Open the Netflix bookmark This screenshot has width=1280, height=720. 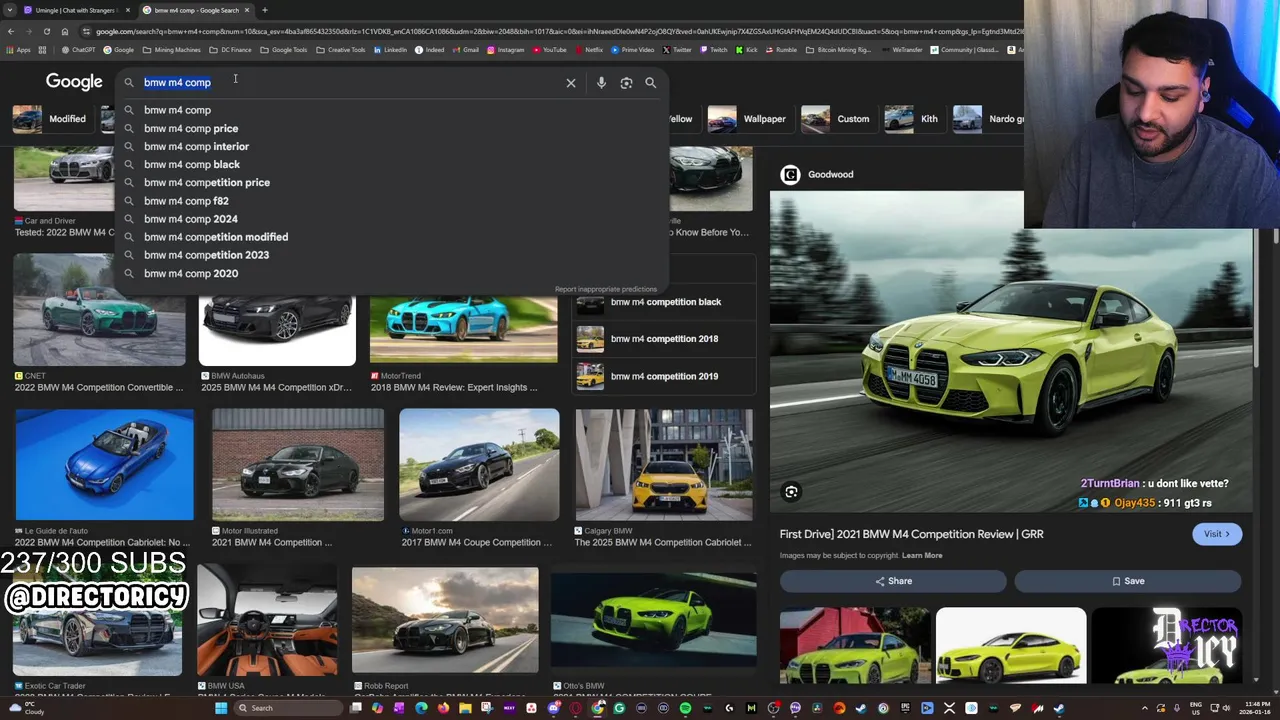tap(590, 50)
